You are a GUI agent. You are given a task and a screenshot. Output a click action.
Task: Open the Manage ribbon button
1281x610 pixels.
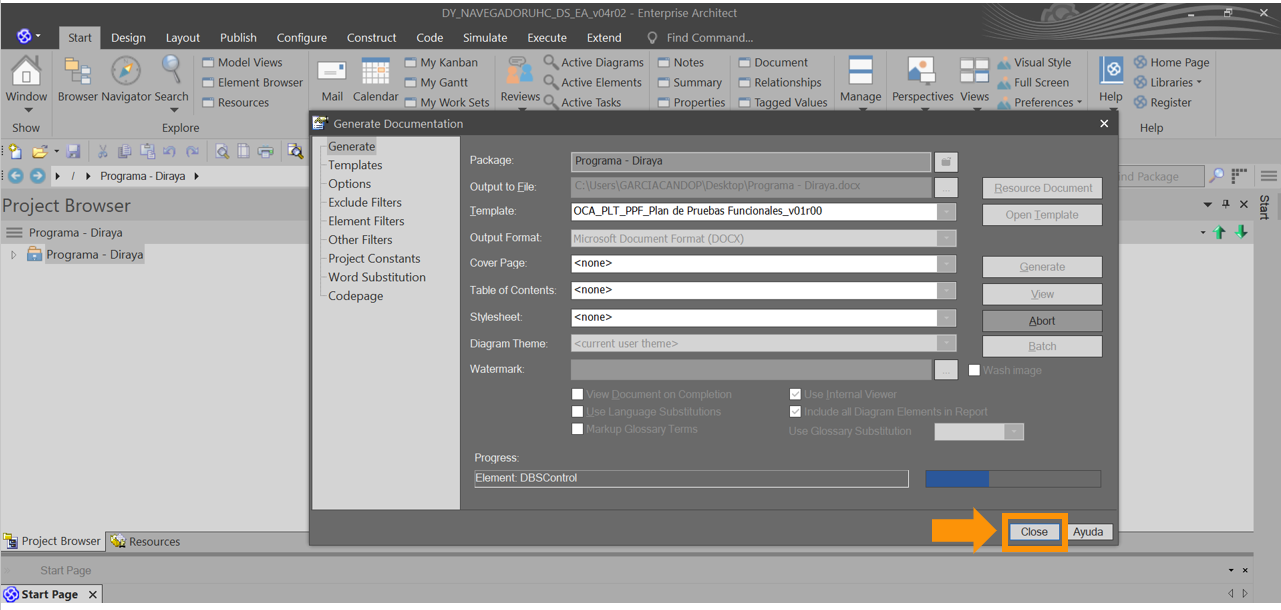pyautogui.click(x=860, y=80)
